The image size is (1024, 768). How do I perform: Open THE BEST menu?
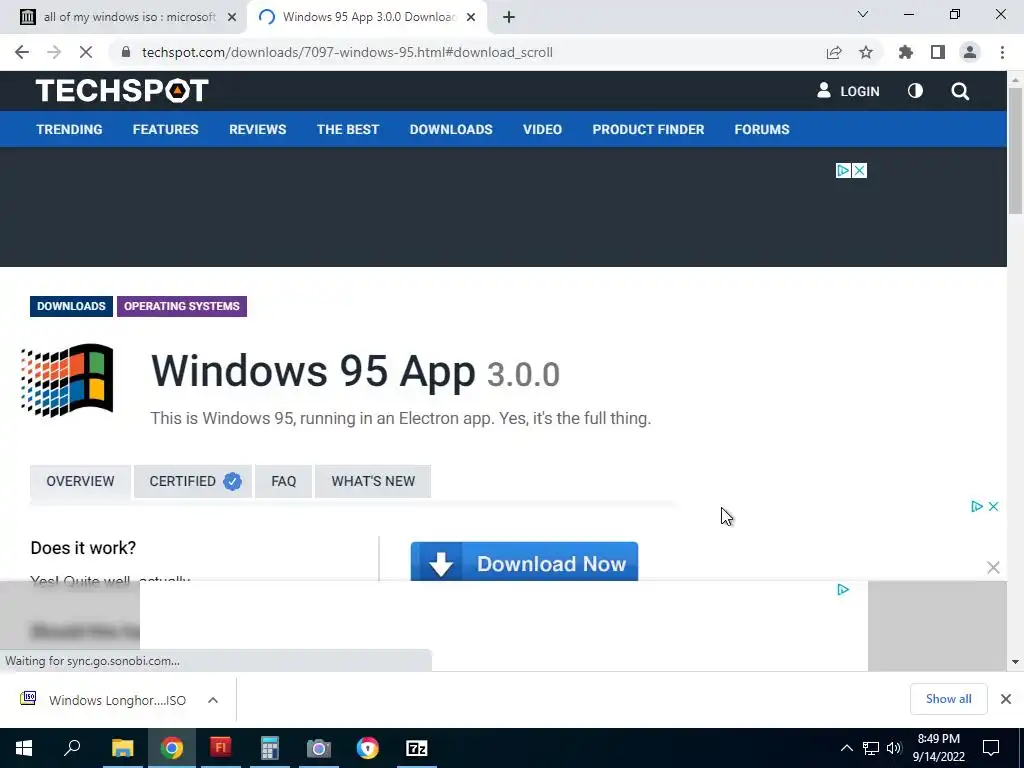point(347,129)
